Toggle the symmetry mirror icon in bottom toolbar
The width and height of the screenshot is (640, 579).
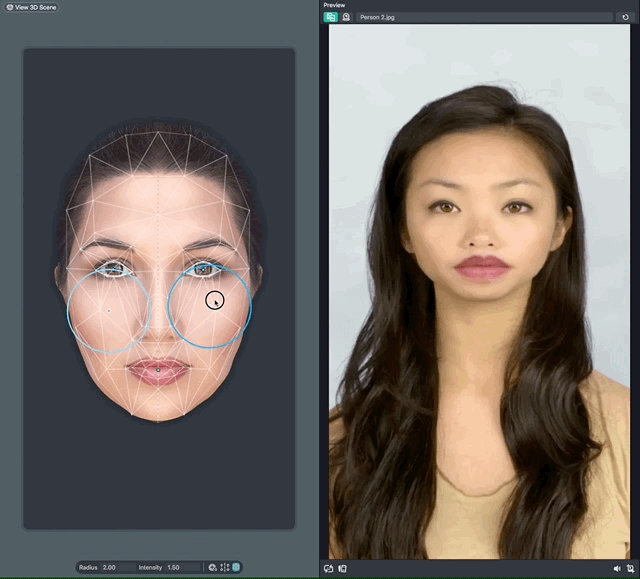tap(225, 567)
